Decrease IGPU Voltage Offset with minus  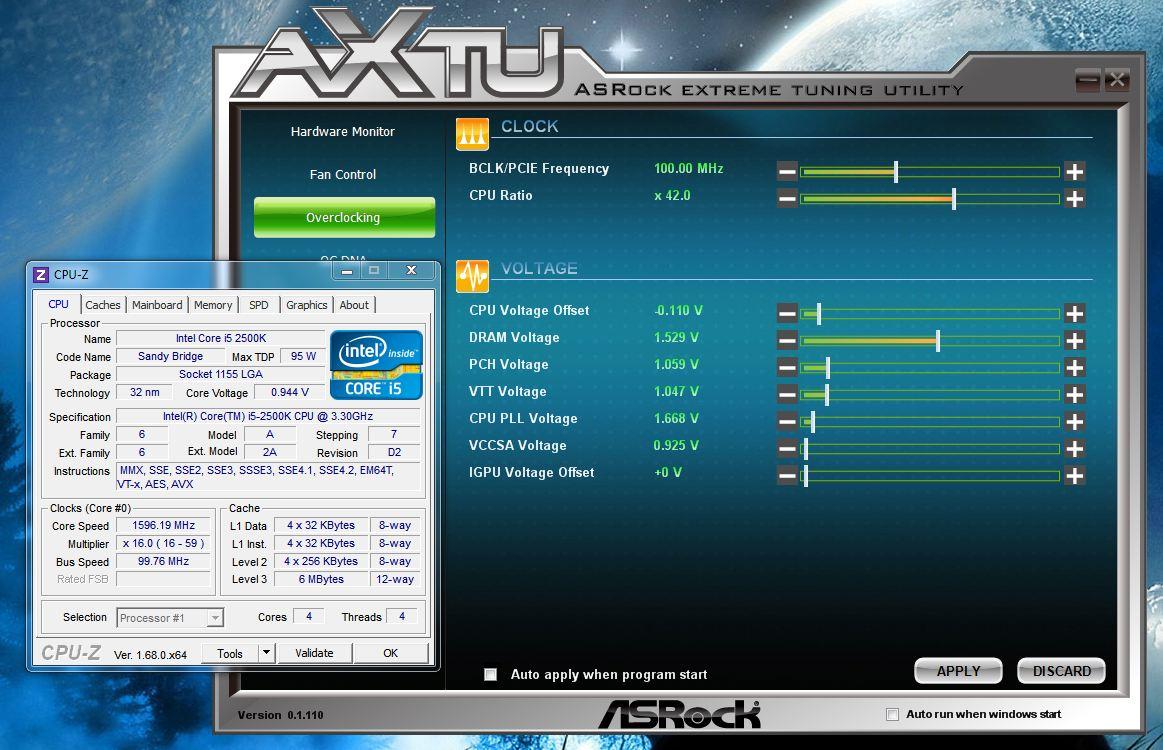tap(787, 476)
